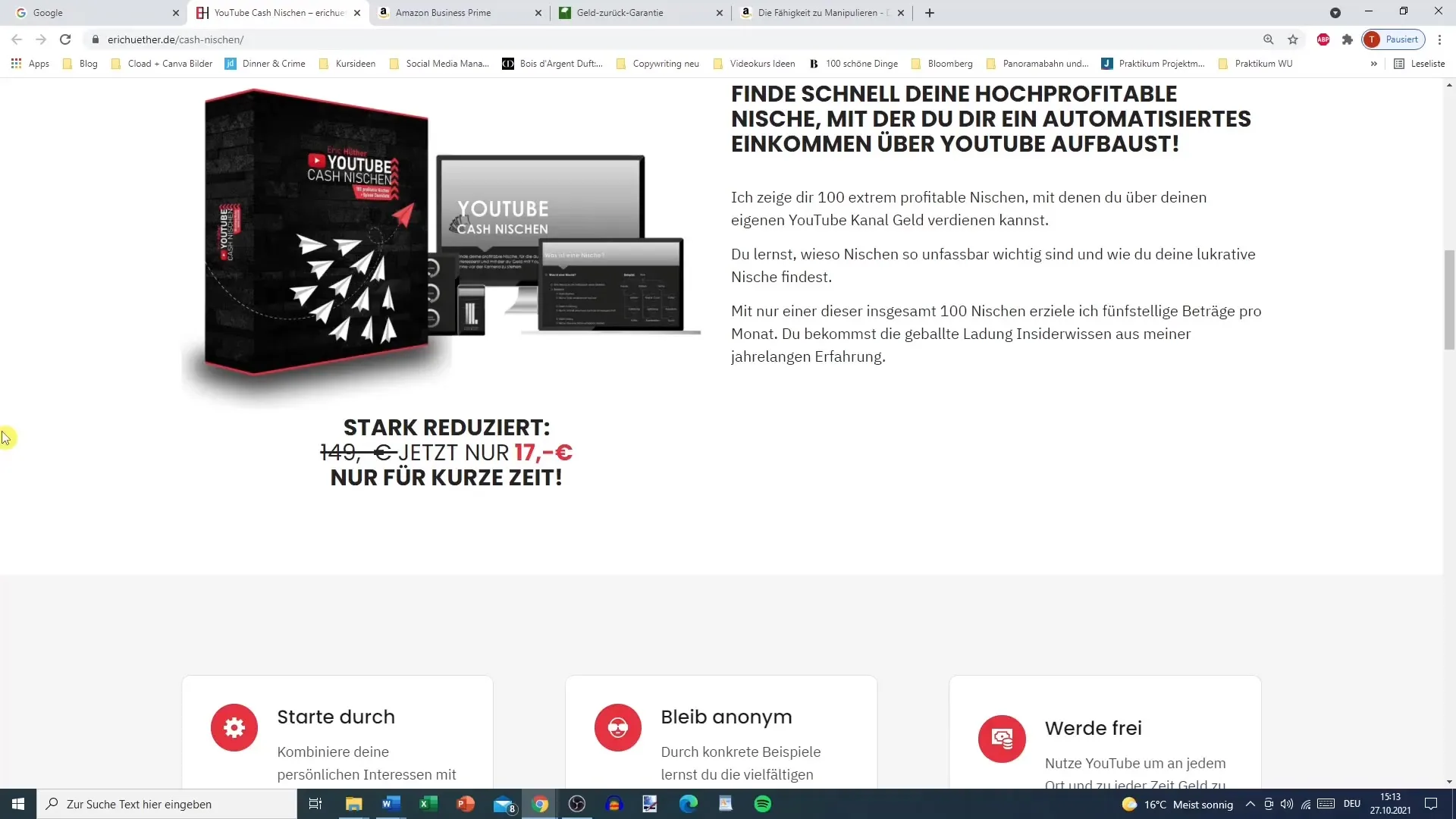Open the Apps grid shortcut

30,64
